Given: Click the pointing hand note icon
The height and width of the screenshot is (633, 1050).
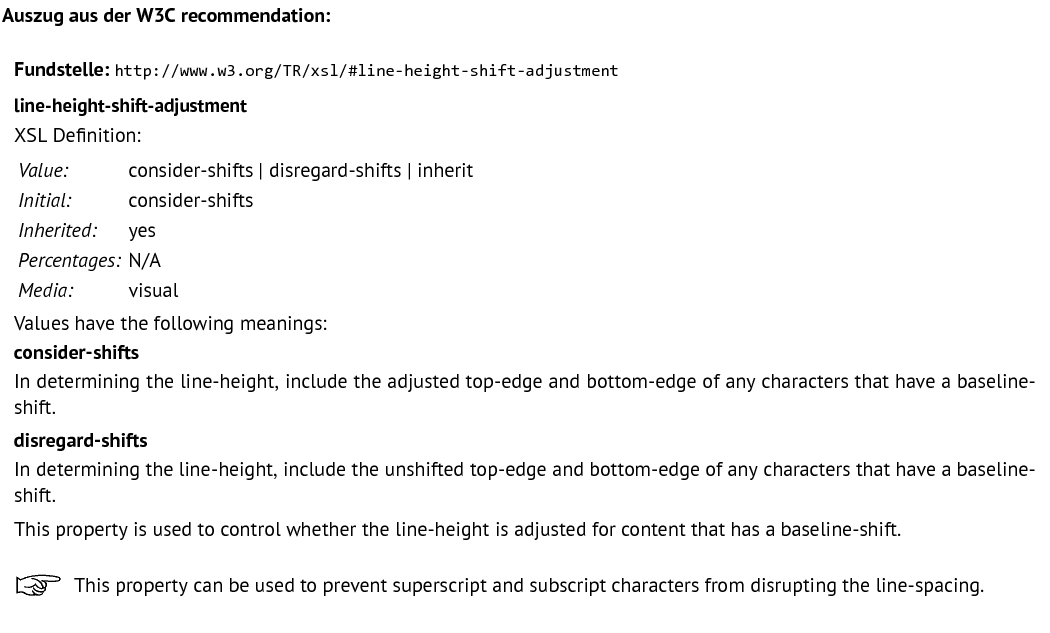Looking at the screenshot, I should click(38, 585).
